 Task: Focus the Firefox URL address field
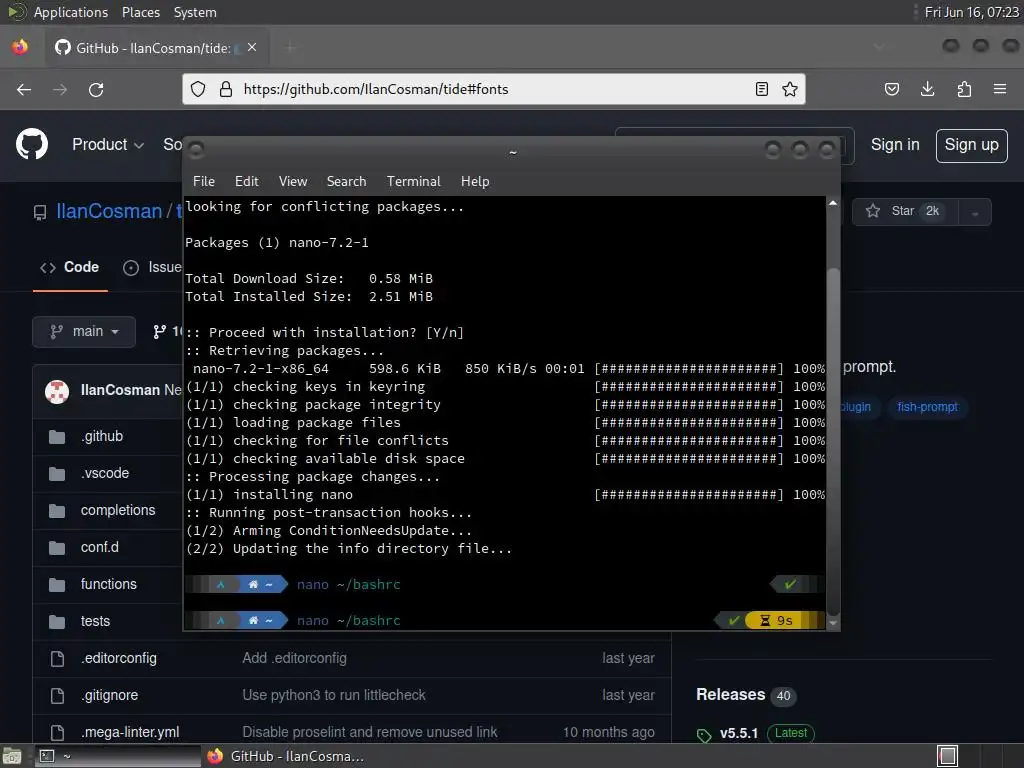495,89
